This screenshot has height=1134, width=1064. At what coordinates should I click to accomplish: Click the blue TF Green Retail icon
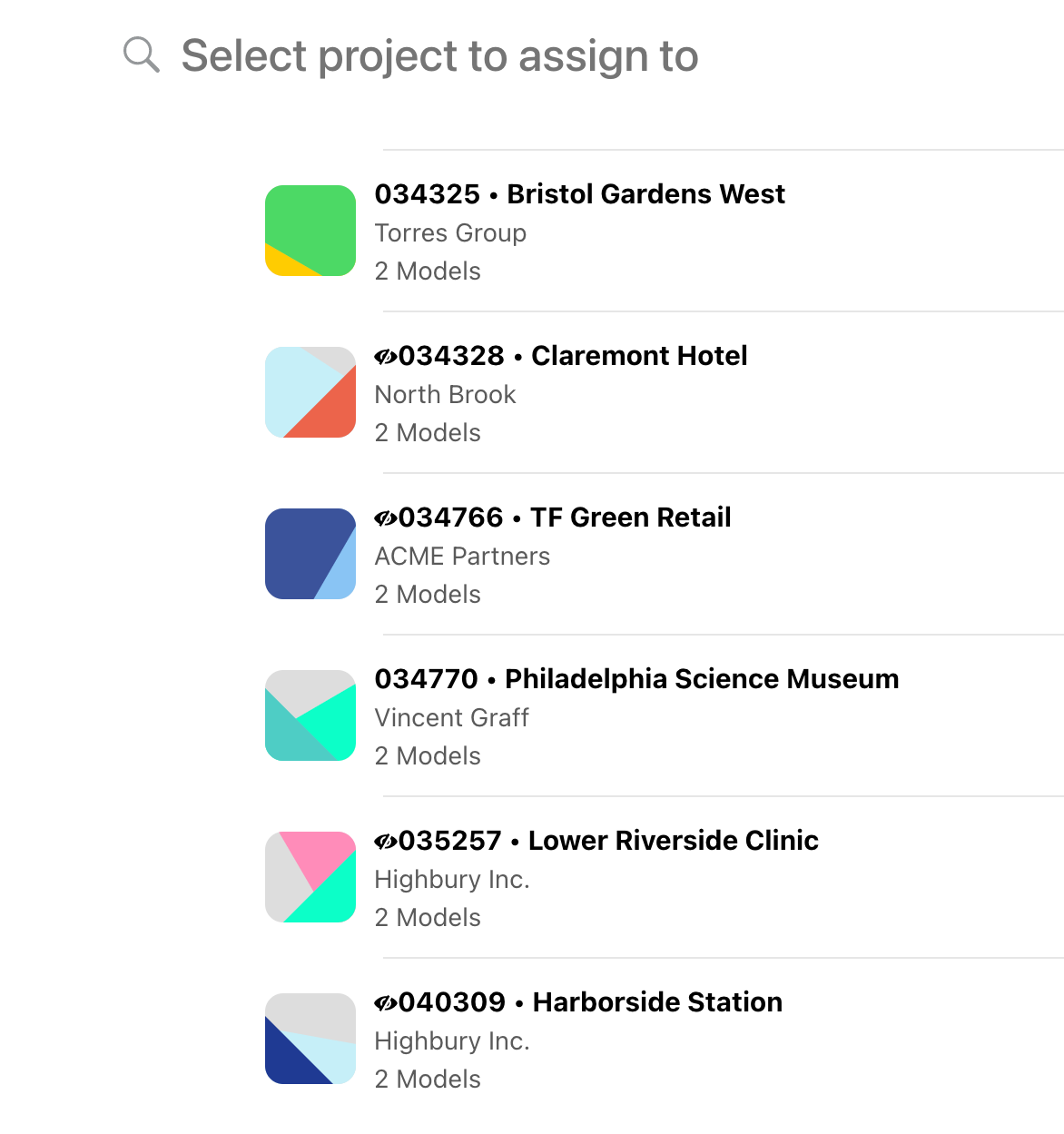pos(310,554)
